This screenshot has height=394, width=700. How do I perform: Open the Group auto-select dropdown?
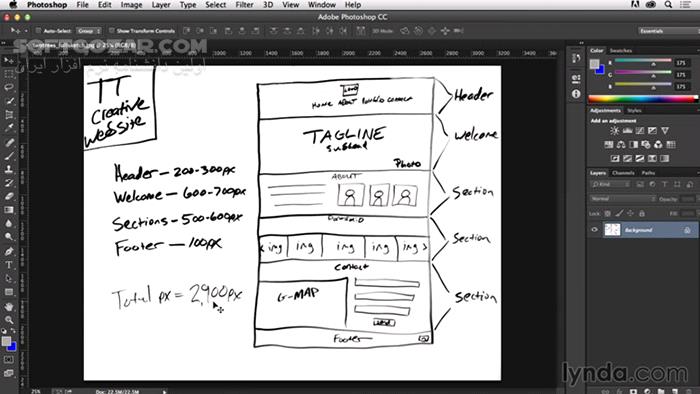pyautogui.click(x=89, y=31)
